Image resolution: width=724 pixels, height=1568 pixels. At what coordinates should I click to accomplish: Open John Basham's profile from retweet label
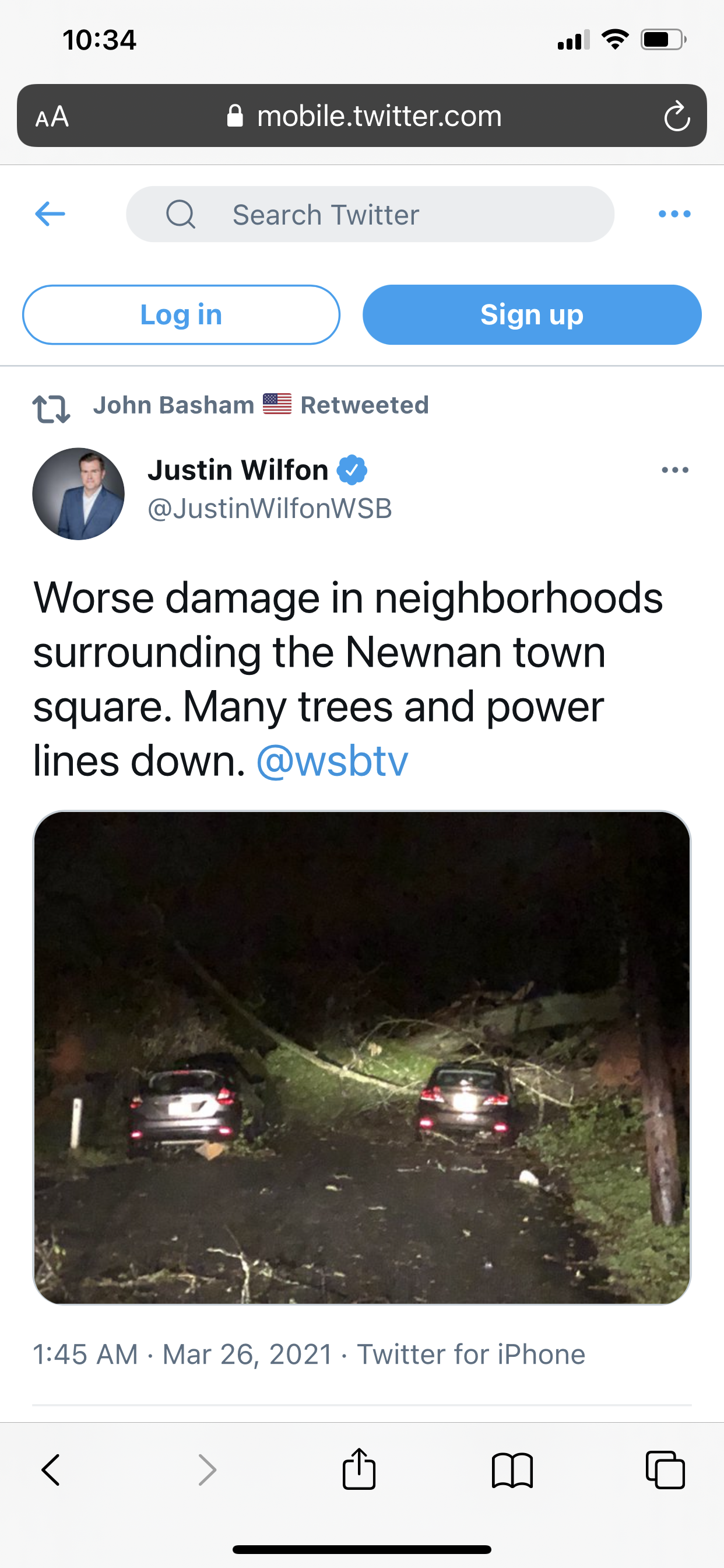[173, 405]
